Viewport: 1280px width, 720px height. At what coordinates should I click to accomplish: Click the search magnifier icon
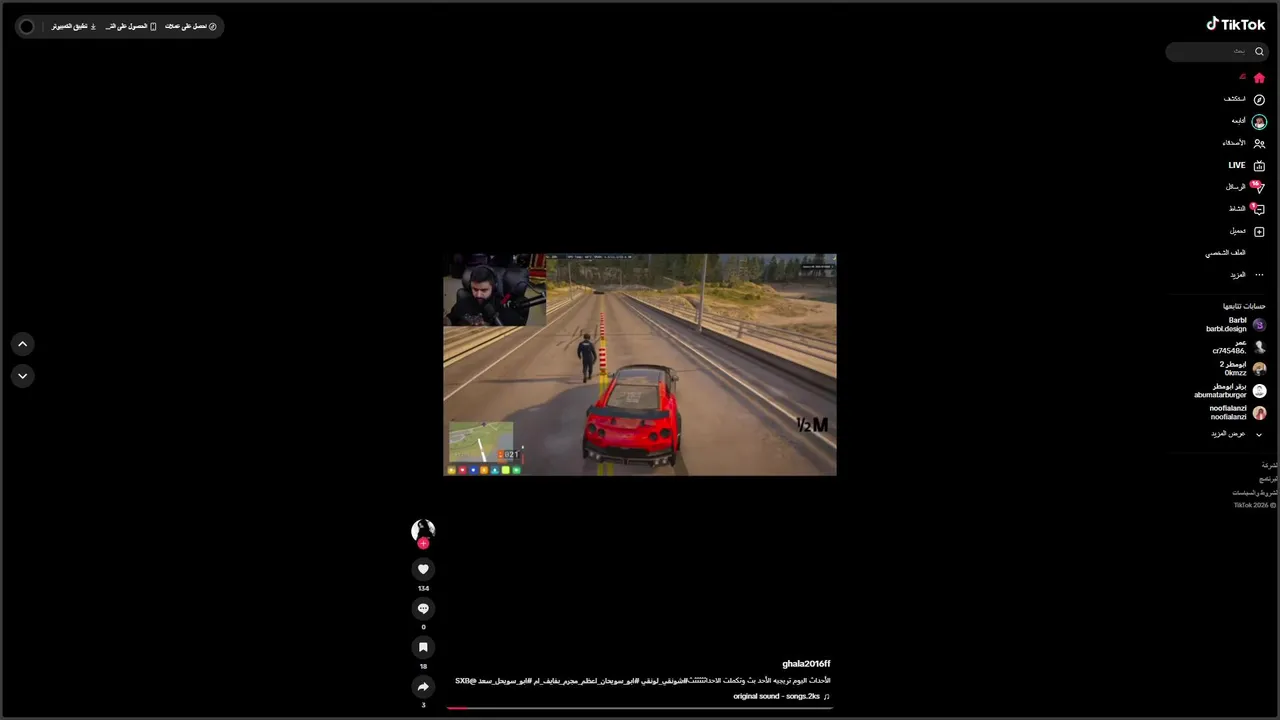tap(1259, 51)
